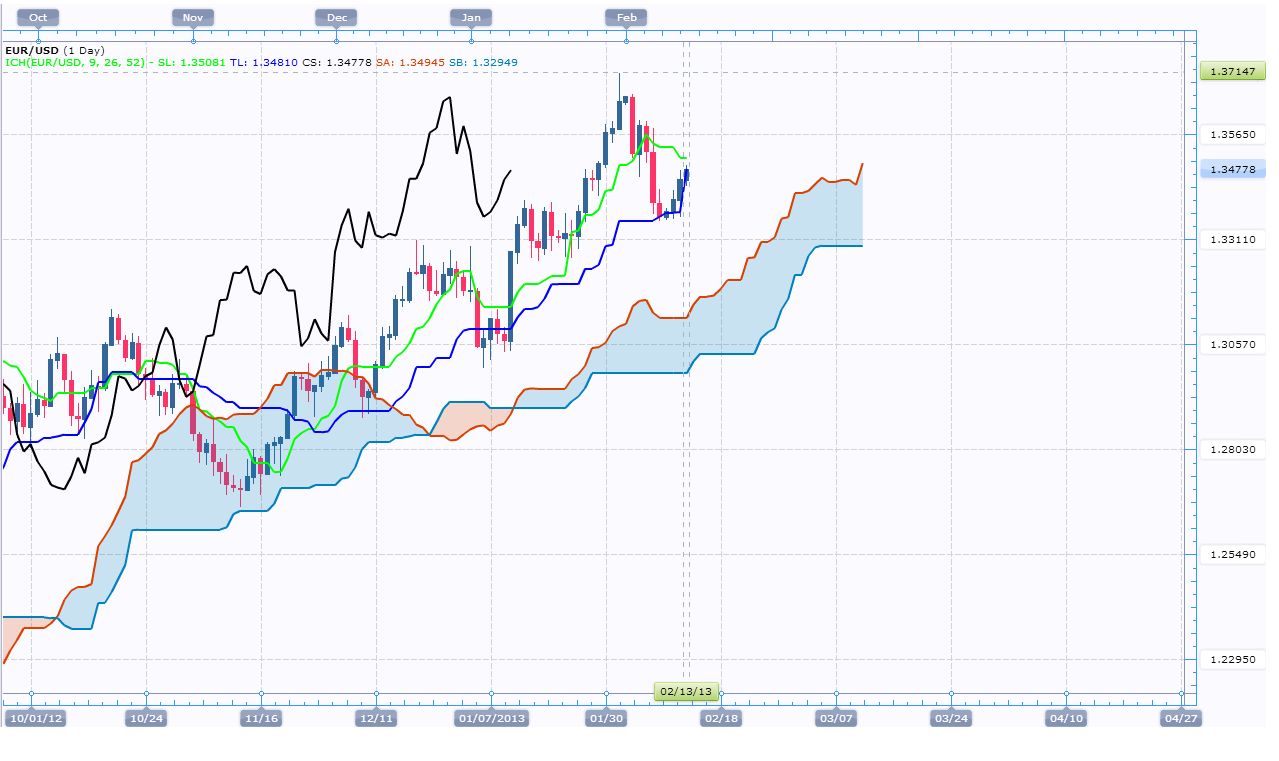
Task: Click the 1.34778 current price tag
Action: 1233,170
